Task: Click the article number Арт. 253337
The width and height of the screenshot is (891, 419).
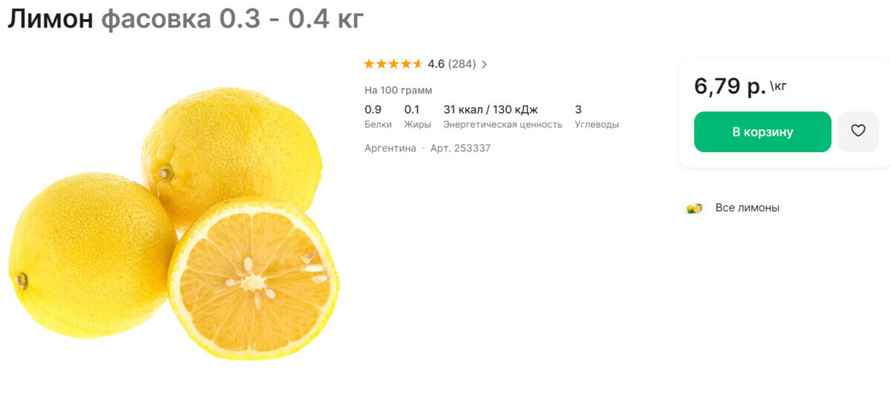Action: [x=460, y=148]
